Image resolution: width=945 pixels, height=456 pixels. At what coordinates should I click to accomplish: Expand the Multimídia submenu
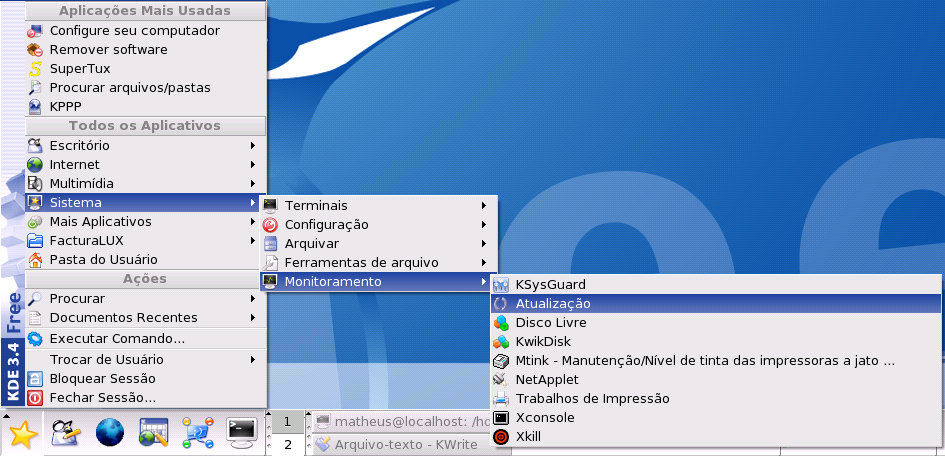pos(145,183)
